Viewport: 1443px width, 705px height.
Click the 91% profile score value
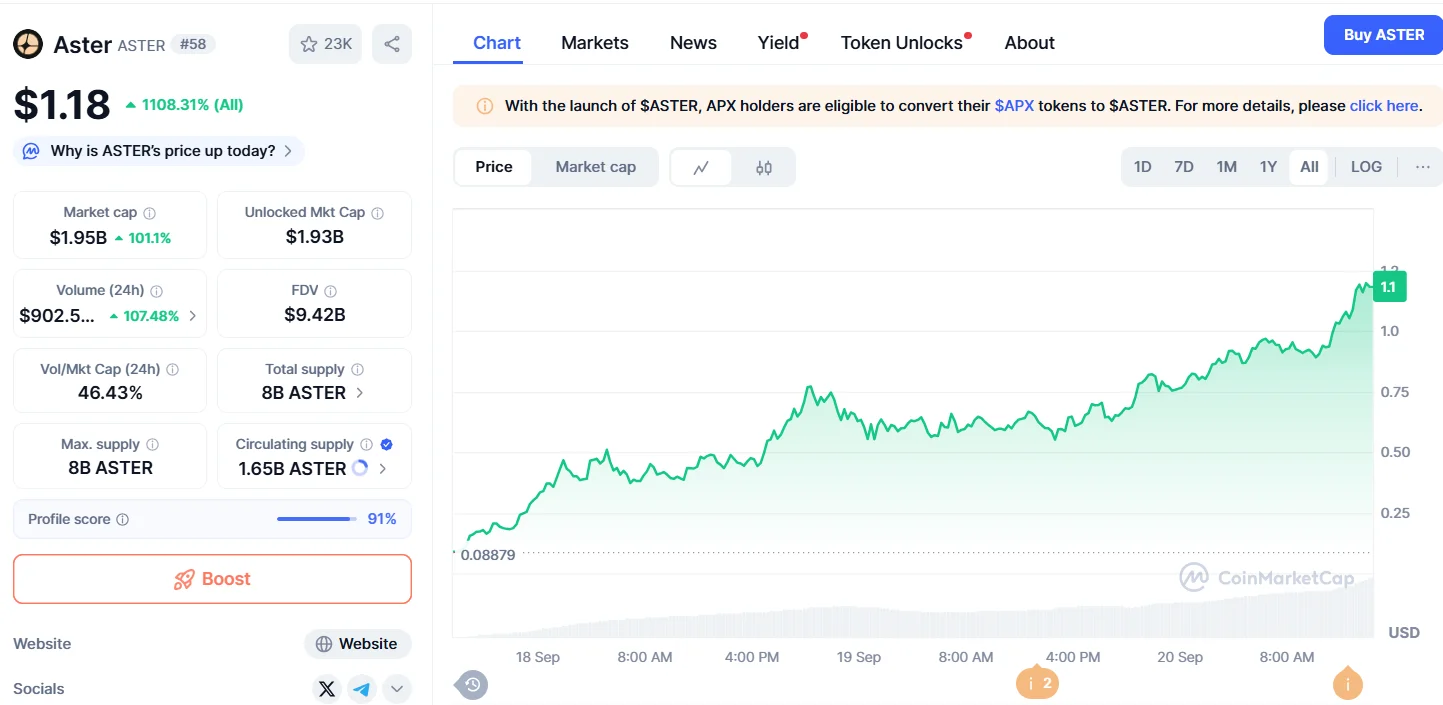382,519
